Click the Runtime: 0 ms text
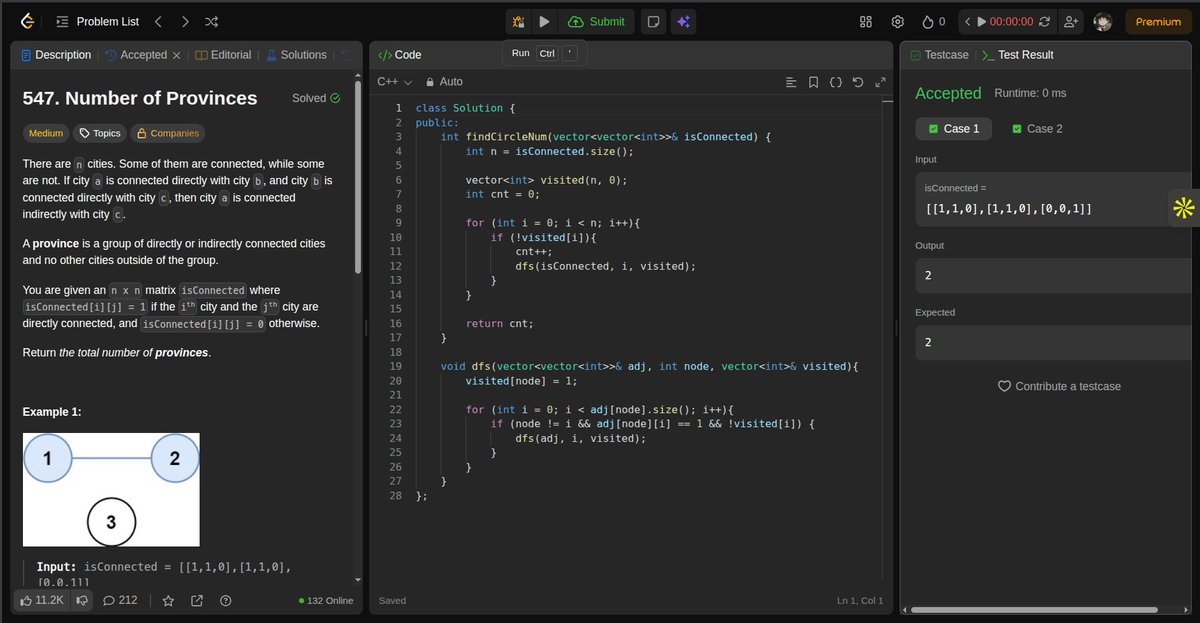The image size is (1200, 623). (x=1030, y=93)
